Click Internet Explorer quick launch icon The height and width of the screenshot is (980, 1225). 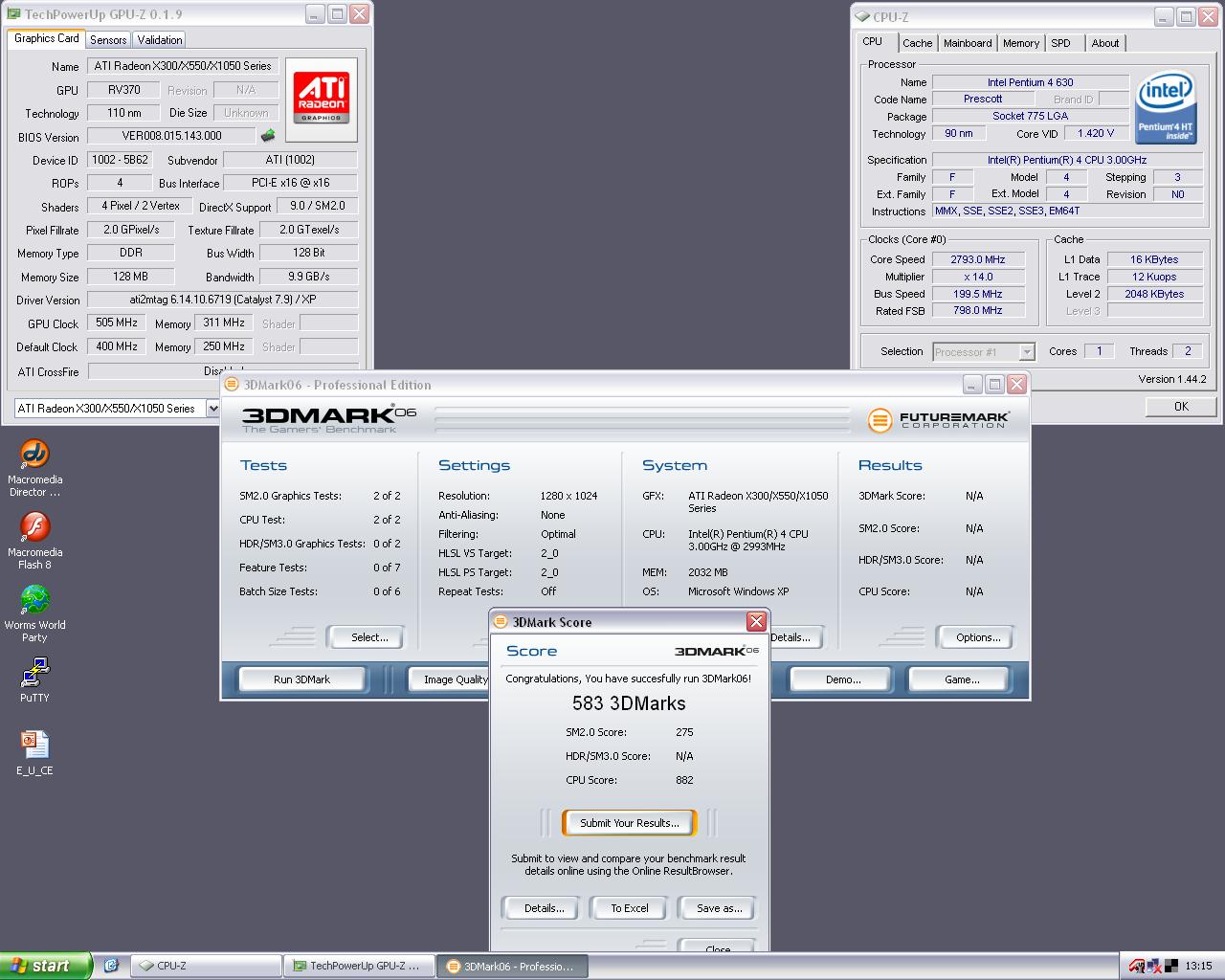click(111, 966)
